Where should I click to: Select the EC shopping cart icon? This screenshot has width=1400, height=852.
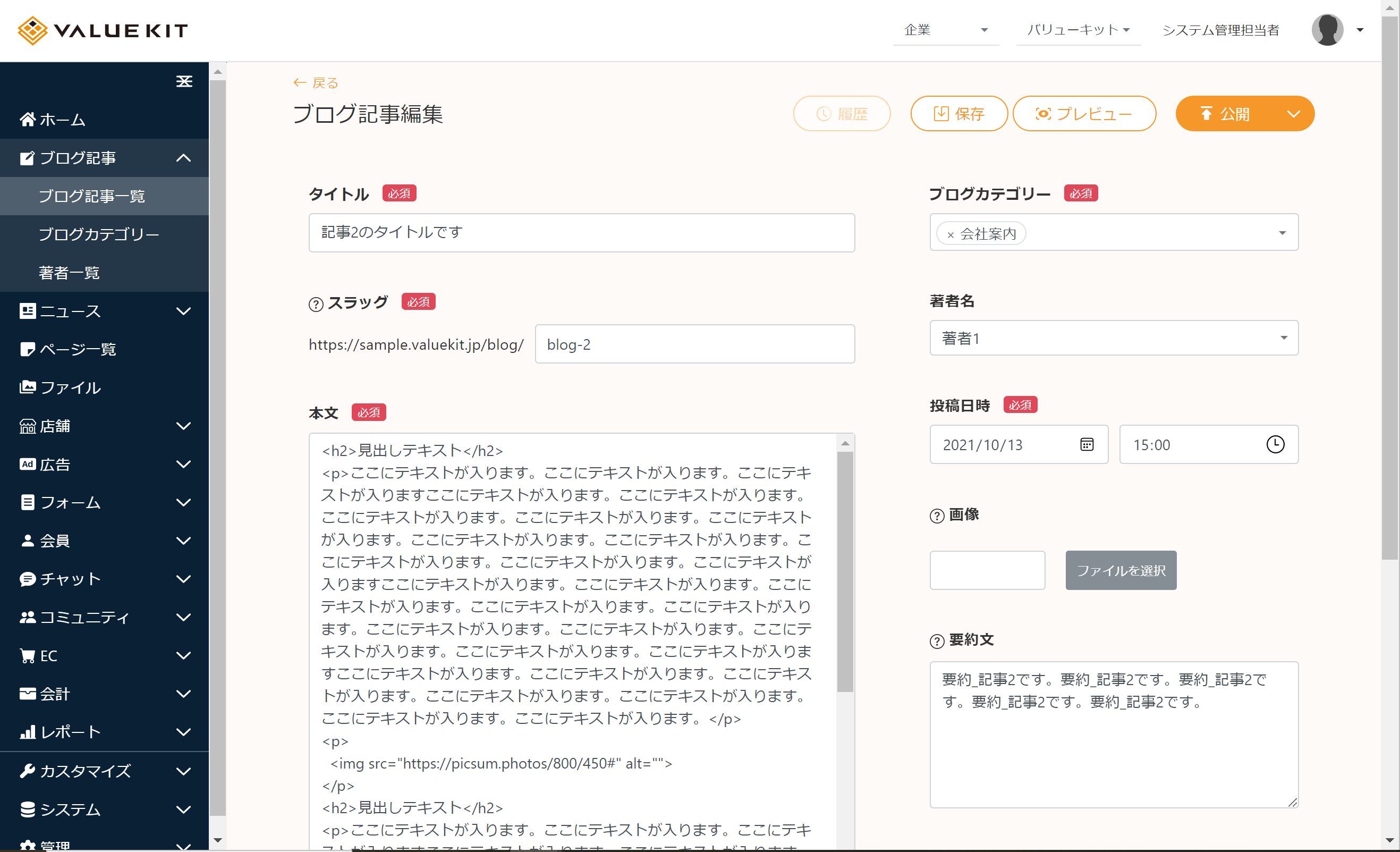click(27, 655)
